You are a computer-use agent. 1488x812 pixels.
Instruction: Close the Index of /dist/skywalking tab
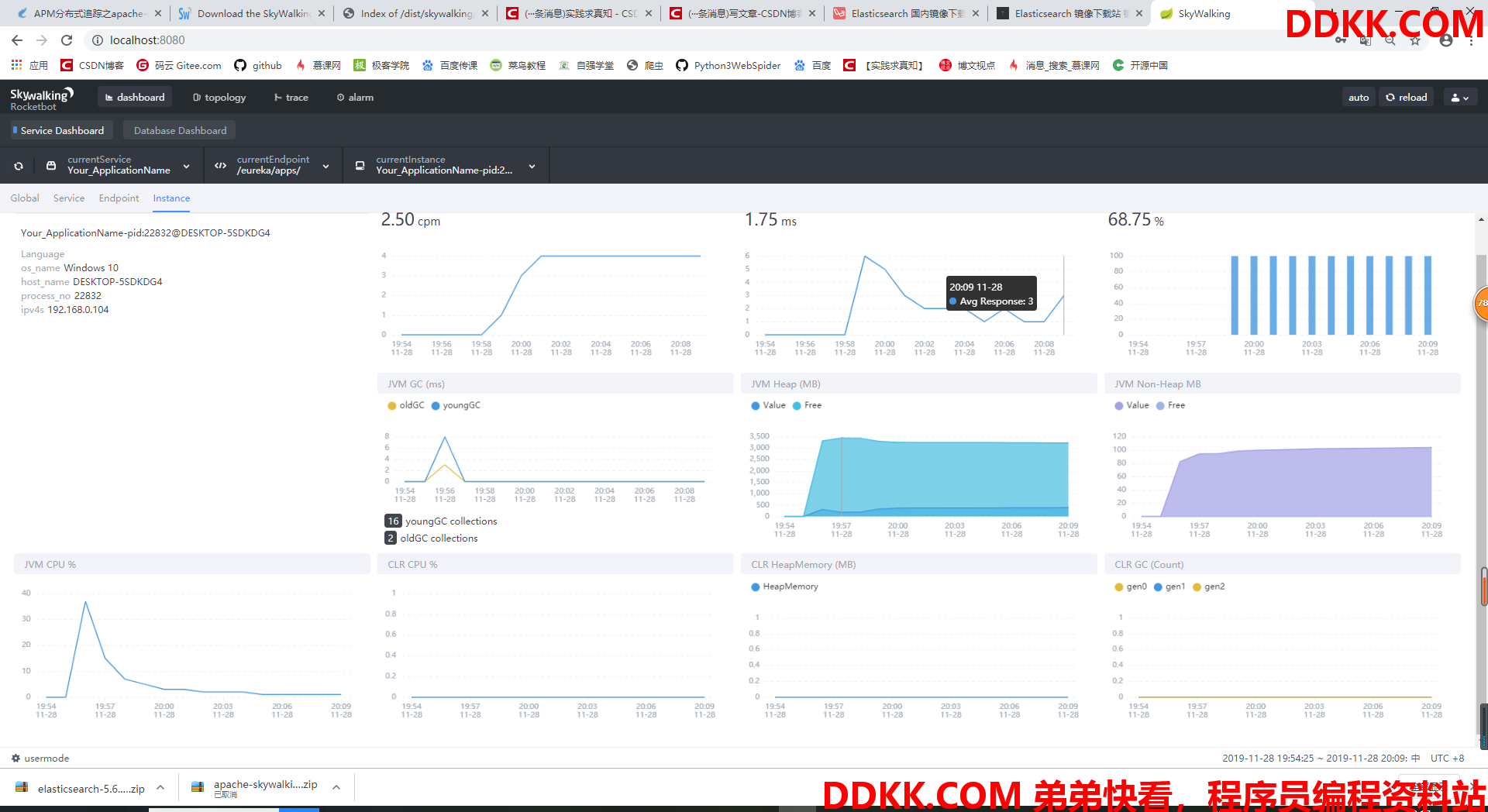(x=485, y=13)
